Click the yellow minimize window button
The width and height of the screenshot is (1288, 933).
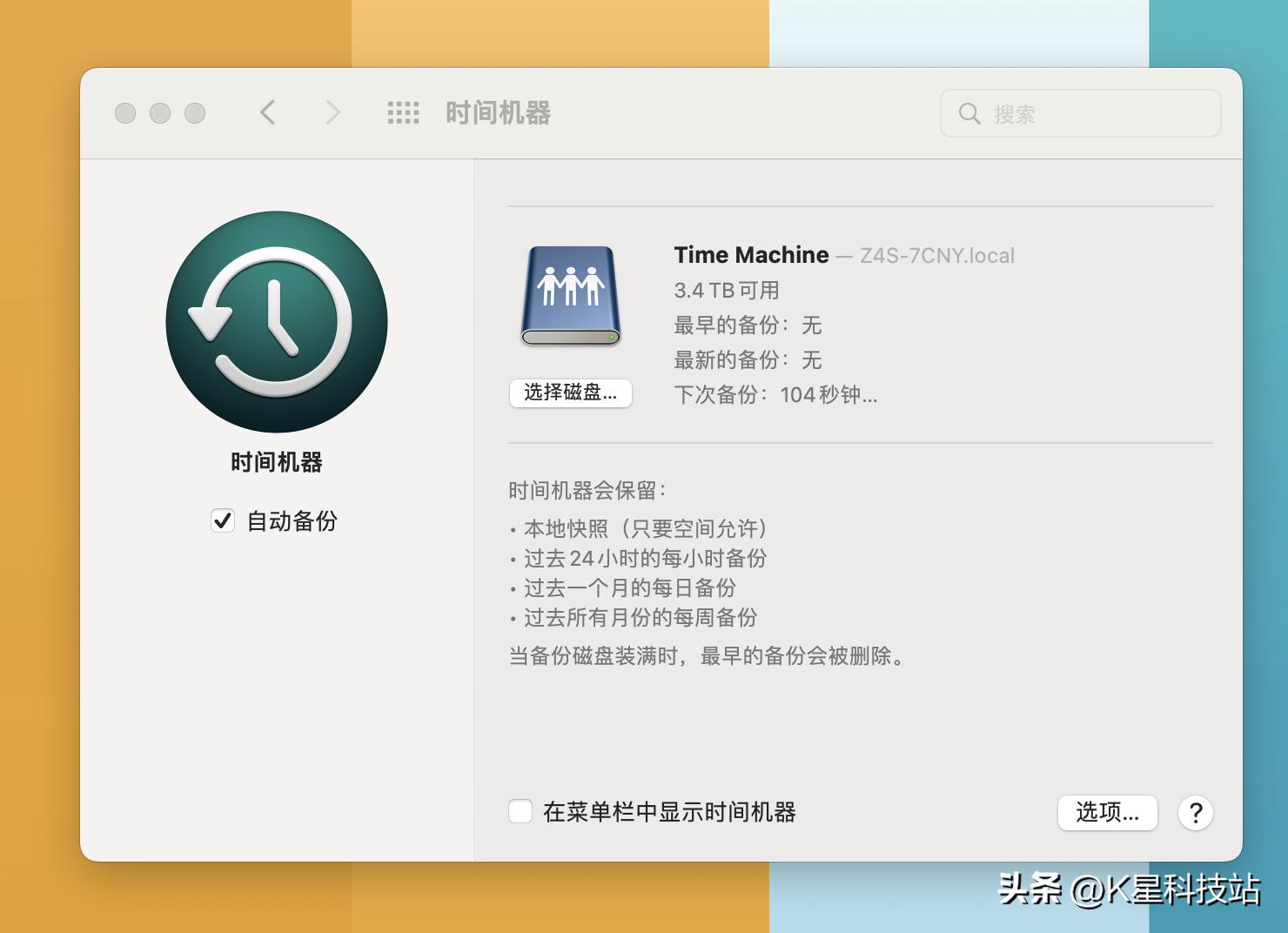point(159,113)
